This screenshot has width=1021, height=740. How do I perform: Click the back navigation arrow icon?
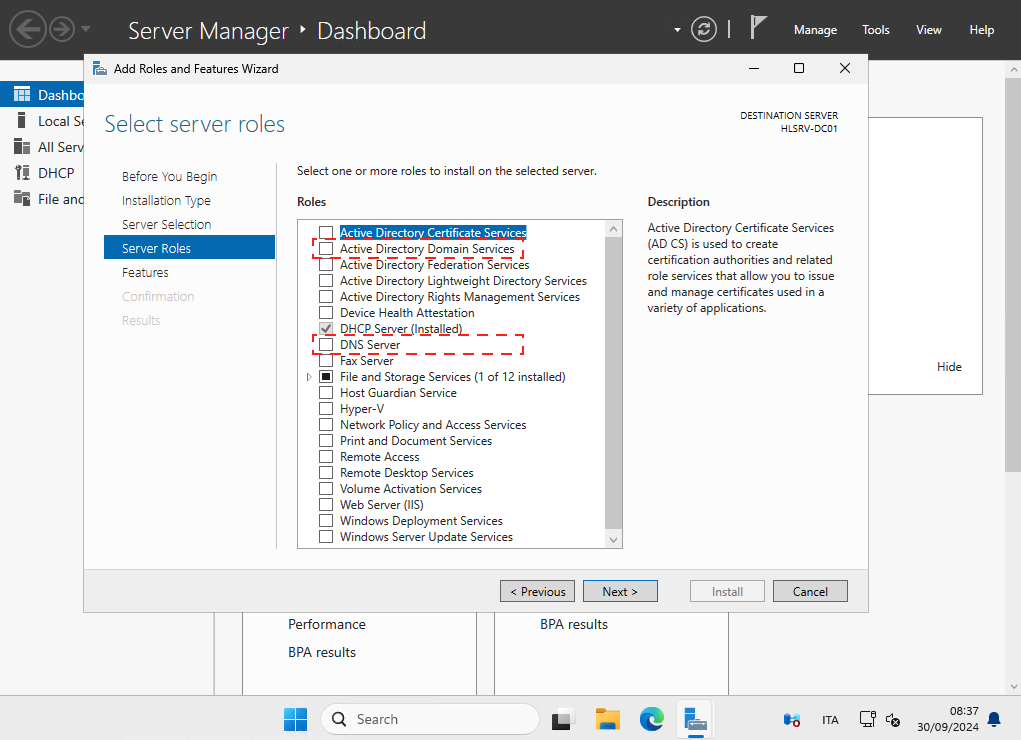[x=29, y=29]
